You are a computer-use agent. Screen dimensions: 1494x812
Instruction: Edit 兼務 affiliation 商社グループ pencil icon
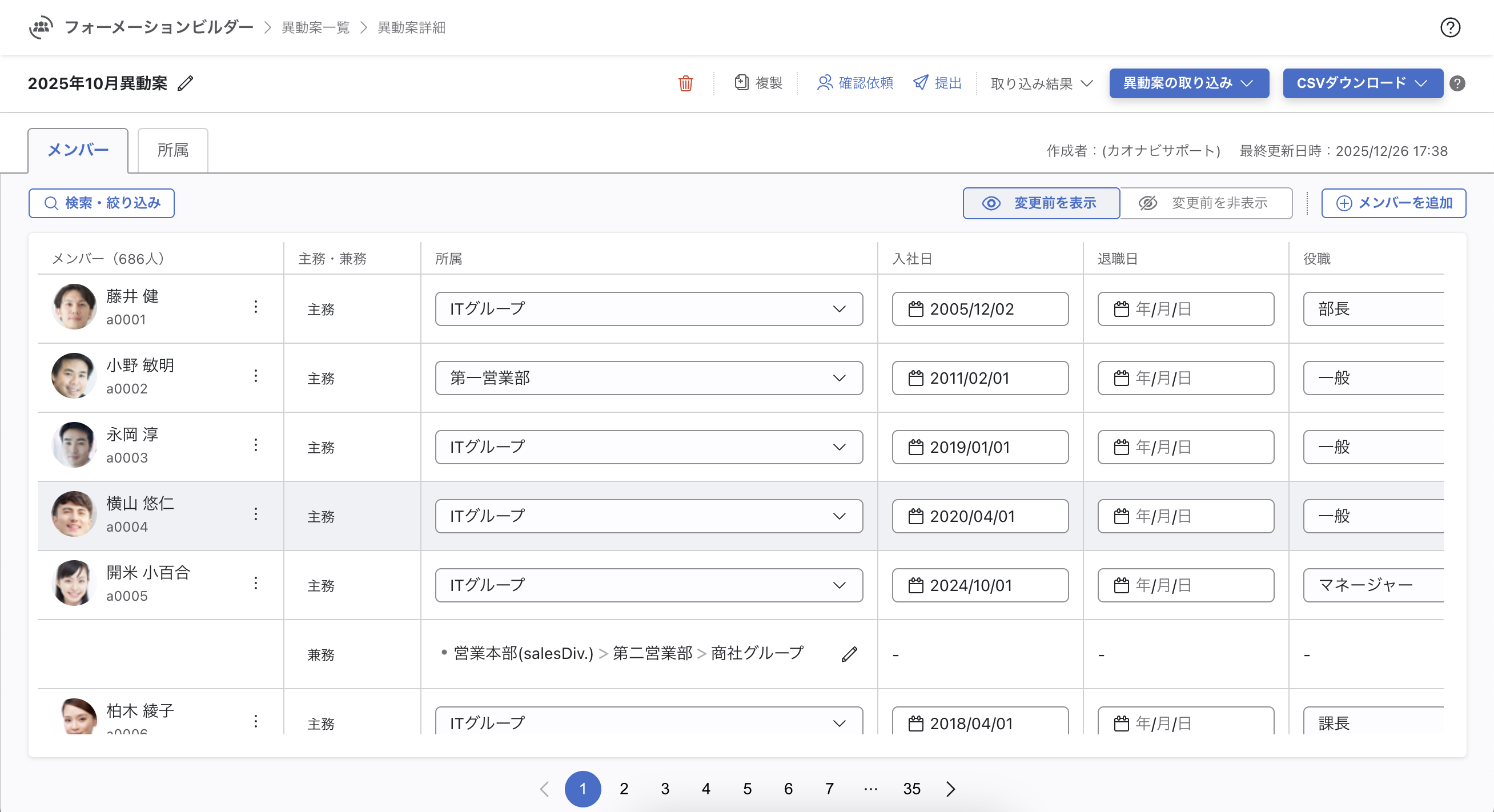pos(849,654)
